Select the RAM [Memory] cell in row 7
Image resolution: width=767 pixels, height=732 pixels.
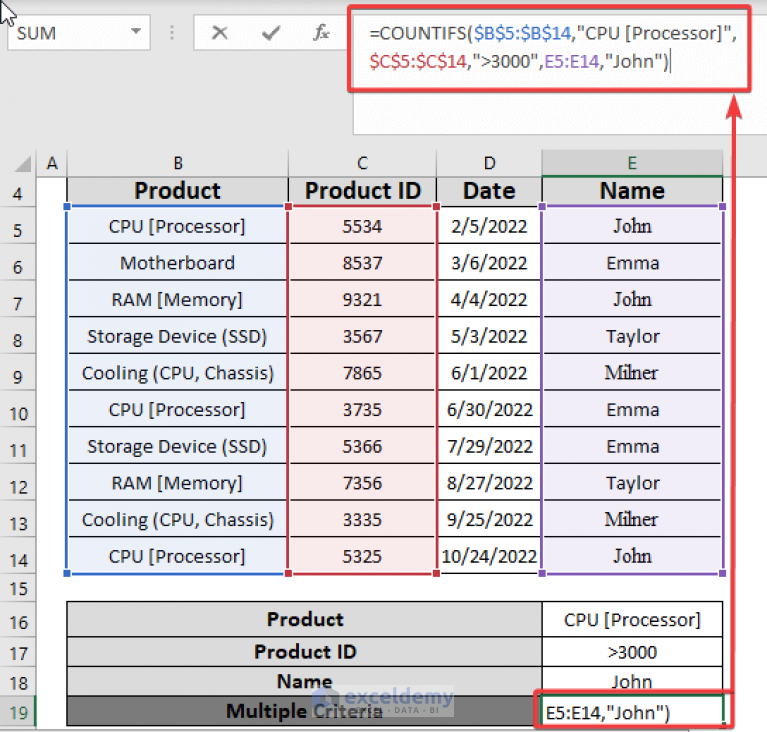pyautogui.click(x=178, y=299)
